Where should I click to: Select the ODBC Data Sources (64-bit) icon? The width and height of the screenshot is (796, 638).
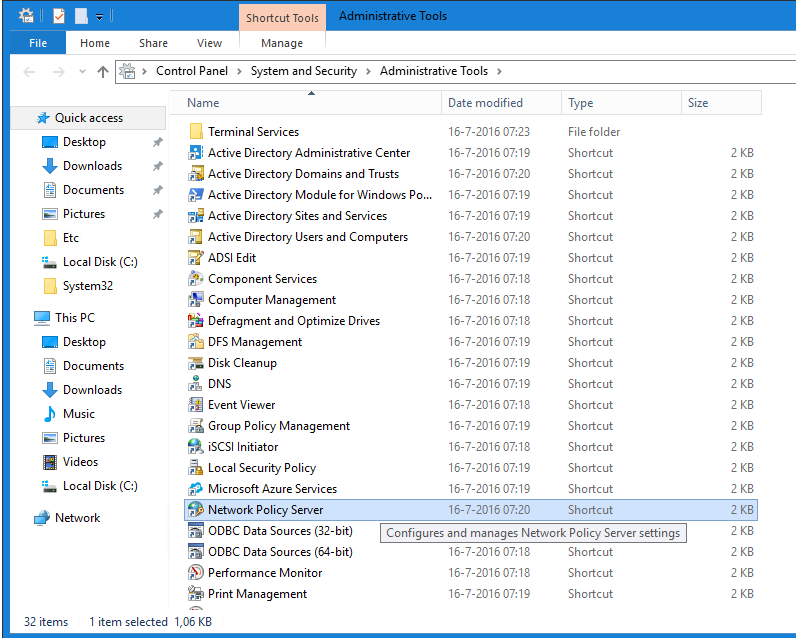[196, 552]
